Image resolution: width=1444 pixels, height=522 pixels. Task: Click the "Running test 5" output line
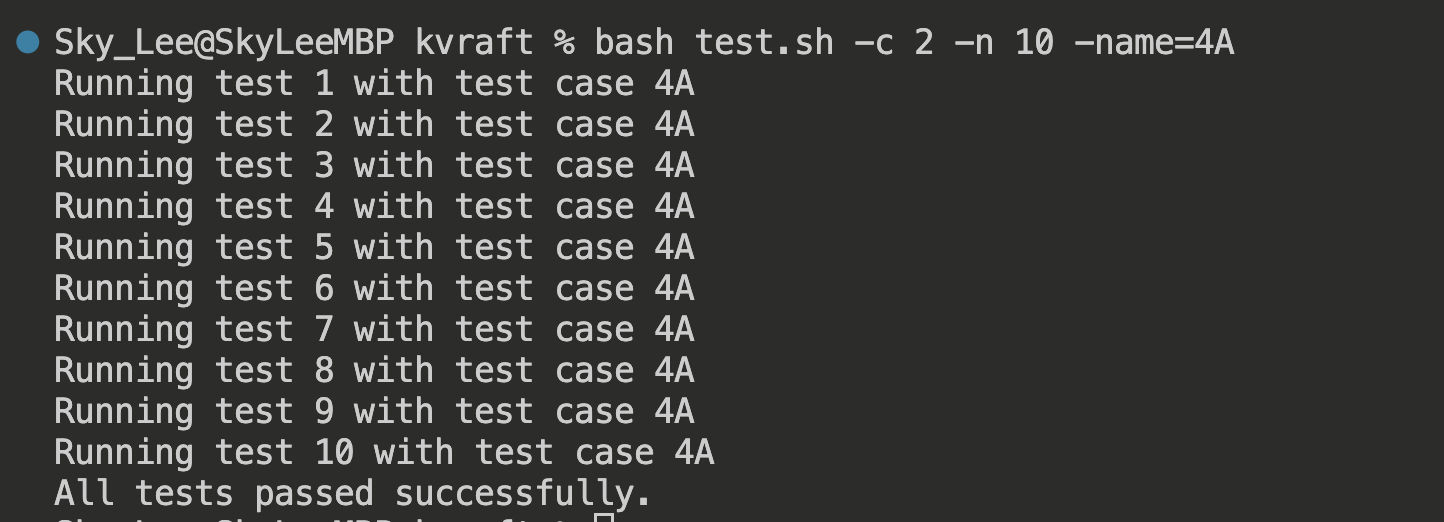coord(374,248)
